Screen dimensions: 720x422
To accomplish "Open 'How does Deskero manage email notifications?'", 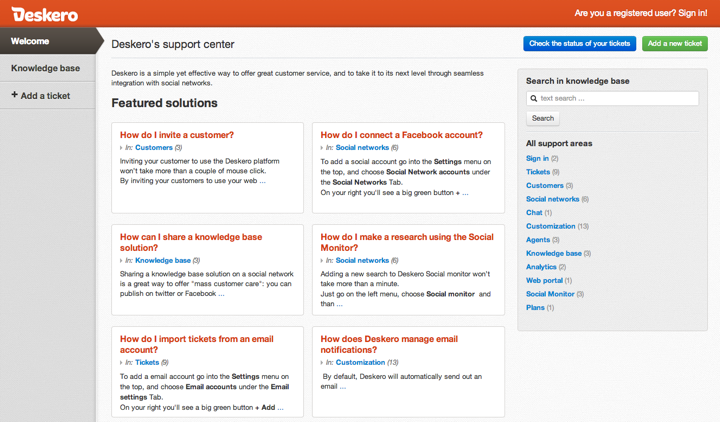I will (389, 344).
